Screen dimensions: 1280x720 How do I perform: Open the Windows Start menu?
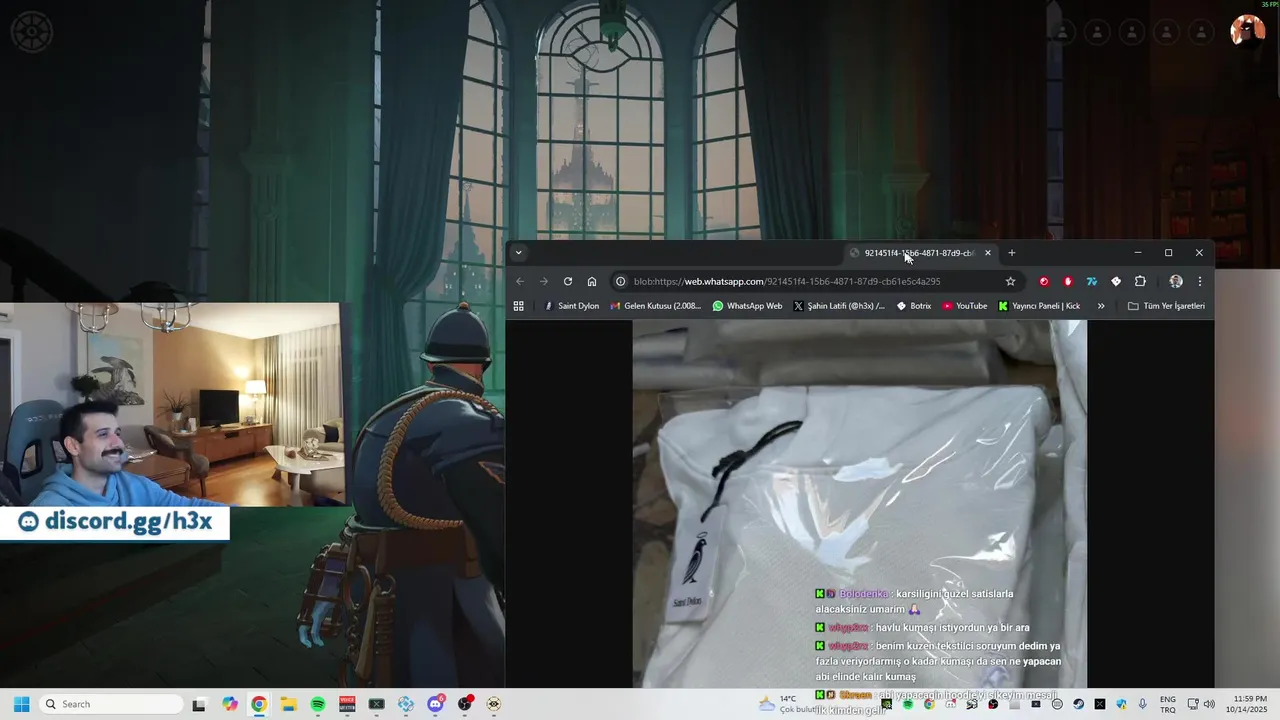[21, 704]
